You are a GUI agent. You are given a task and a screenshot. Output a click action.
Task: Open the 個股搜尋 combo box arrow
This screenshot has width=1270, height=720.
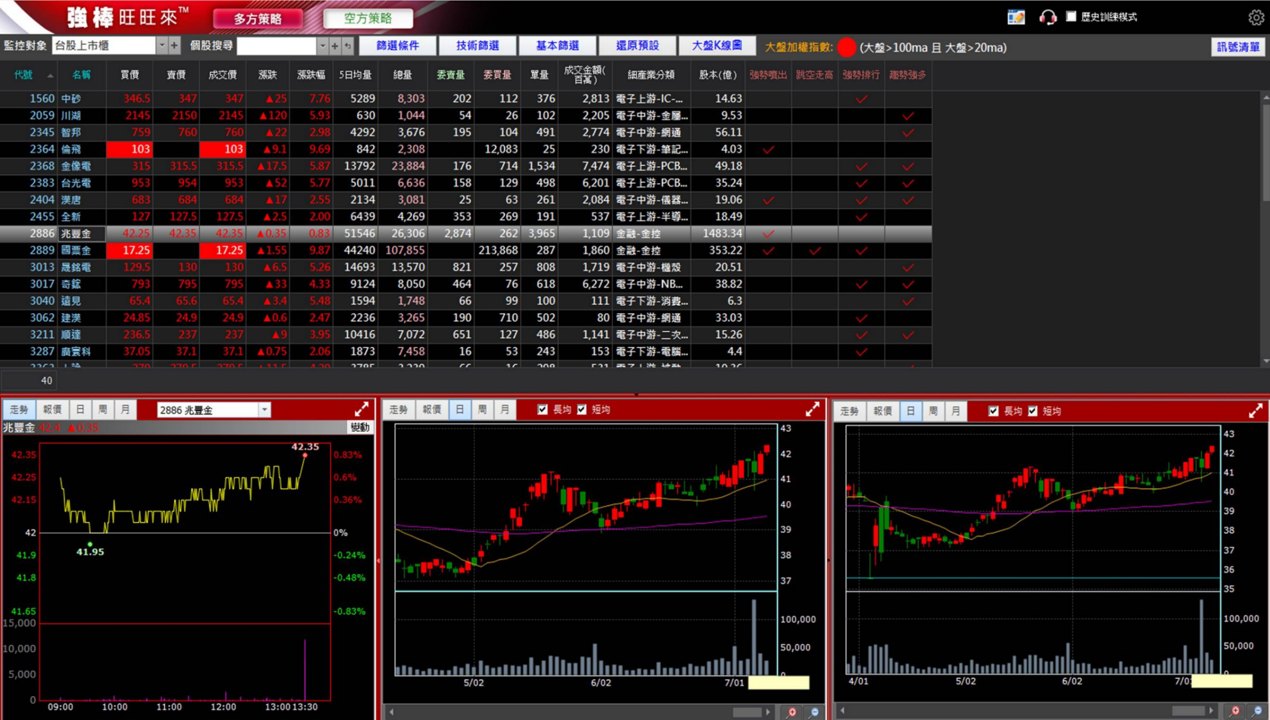click(x=322, y=46)
